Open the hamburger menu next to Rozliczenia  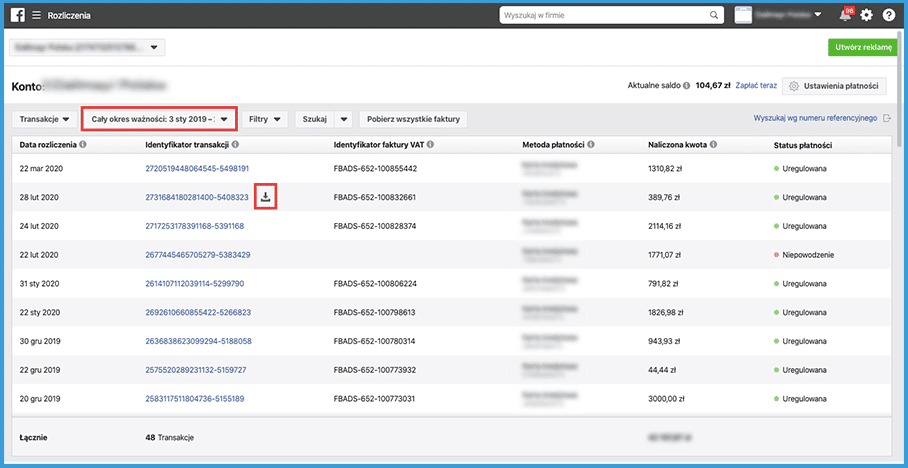[36, 16]
